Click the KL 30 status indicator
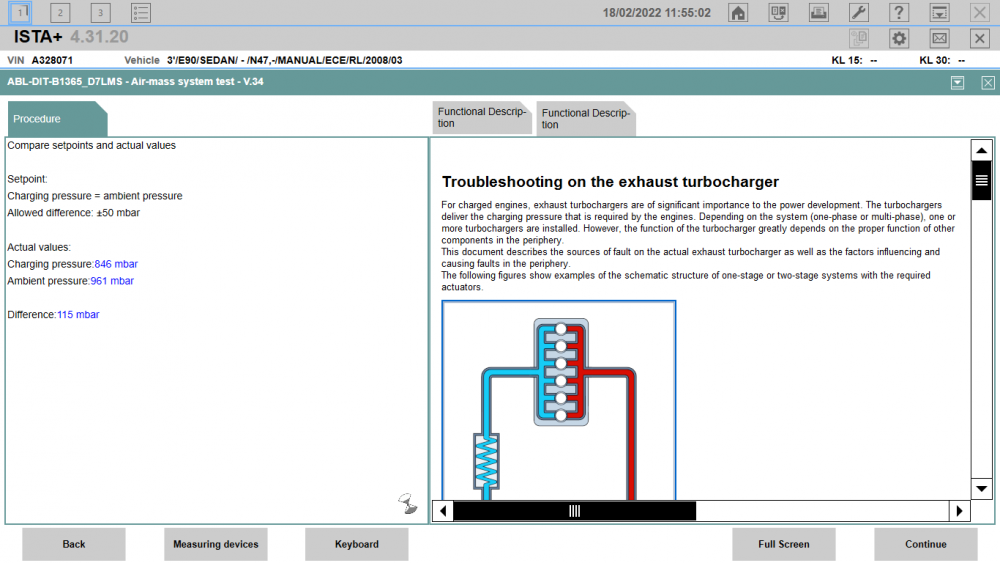Viewport: 1000px width, 563px height. click(x=942, y=60)
